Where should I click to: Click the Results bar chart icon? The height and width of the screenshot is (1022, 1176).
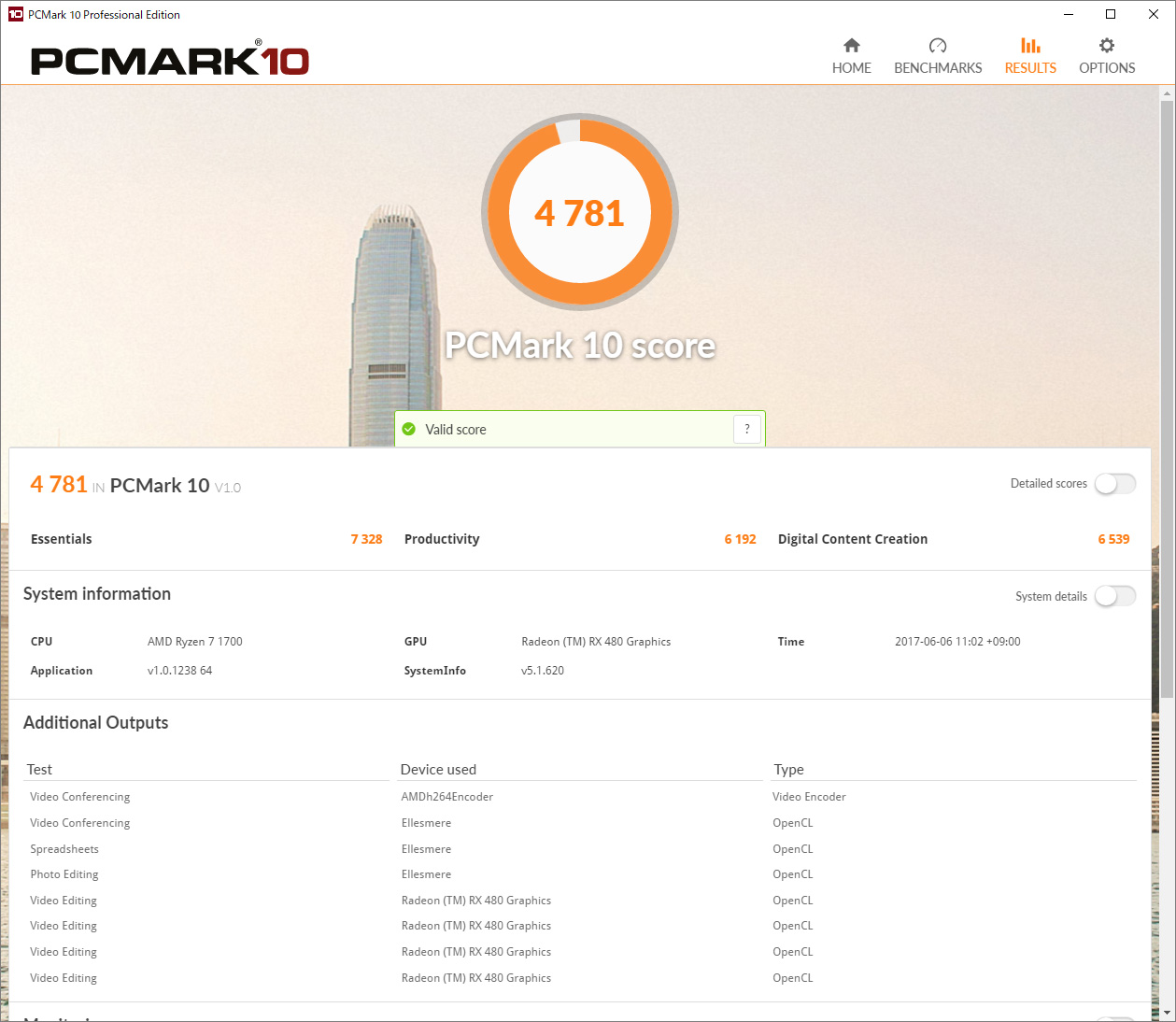[x=1030, y=46]
